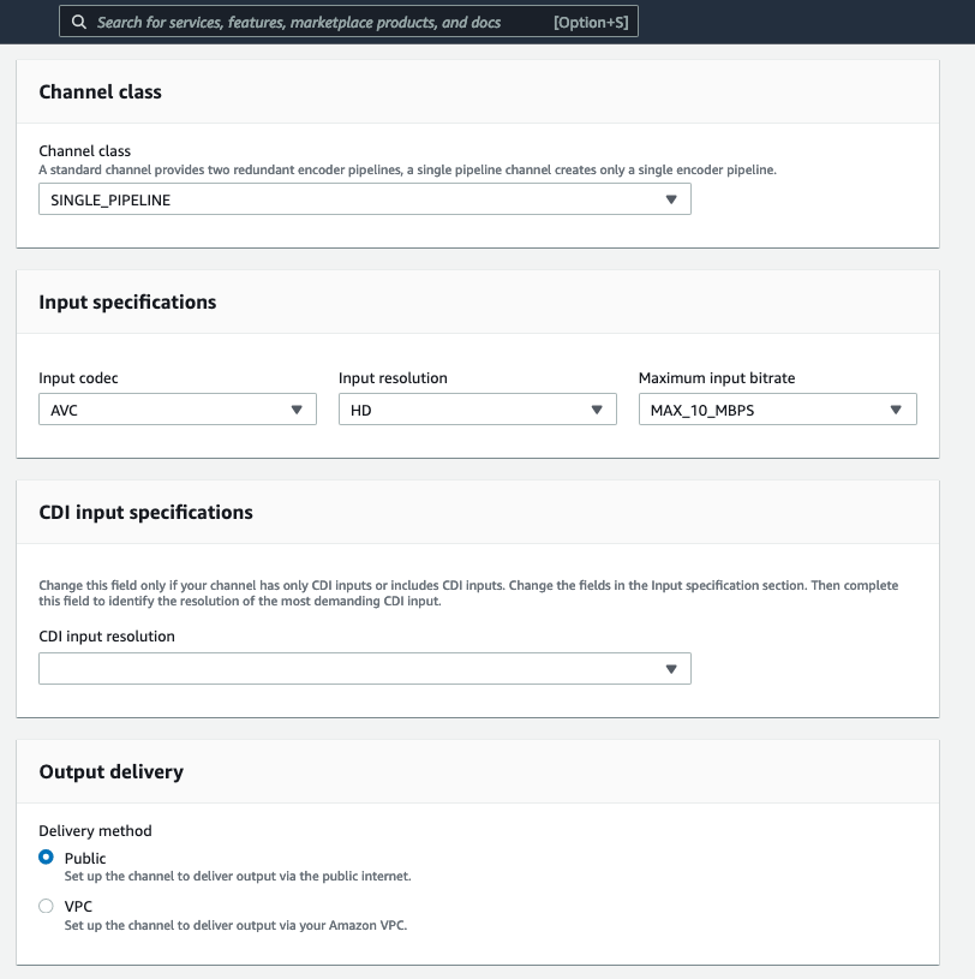This screenshot has width=977, height=979.
Task: Click the Input specifications section title
Action: 127,302
